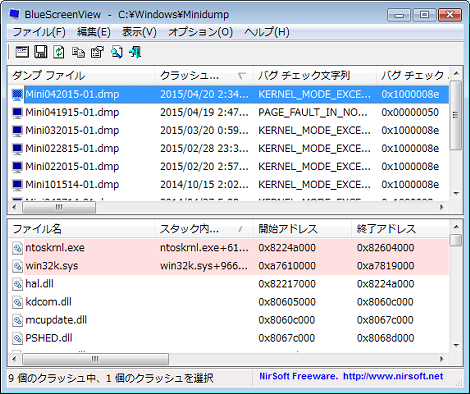The height and width of the screenshot is (394, 470).
Task: Click the Find toolbar icon
Action: pos(116,52)
